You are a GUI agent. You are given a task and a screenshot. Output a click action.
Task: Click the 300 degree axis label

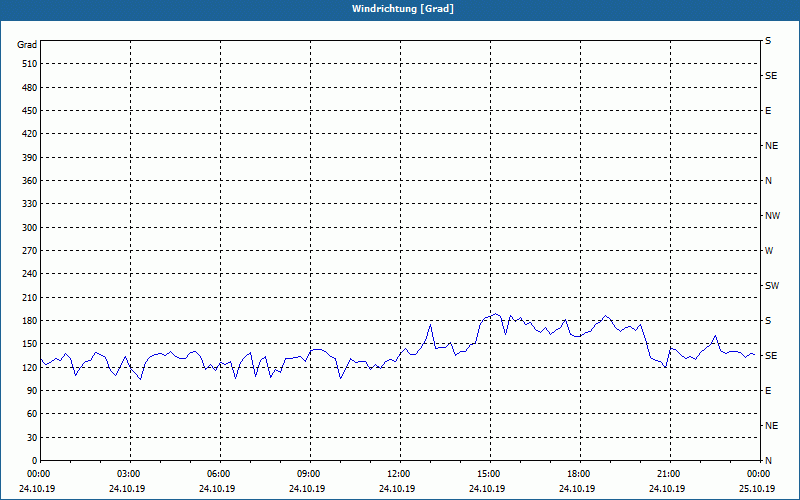(x=30, y=228)
